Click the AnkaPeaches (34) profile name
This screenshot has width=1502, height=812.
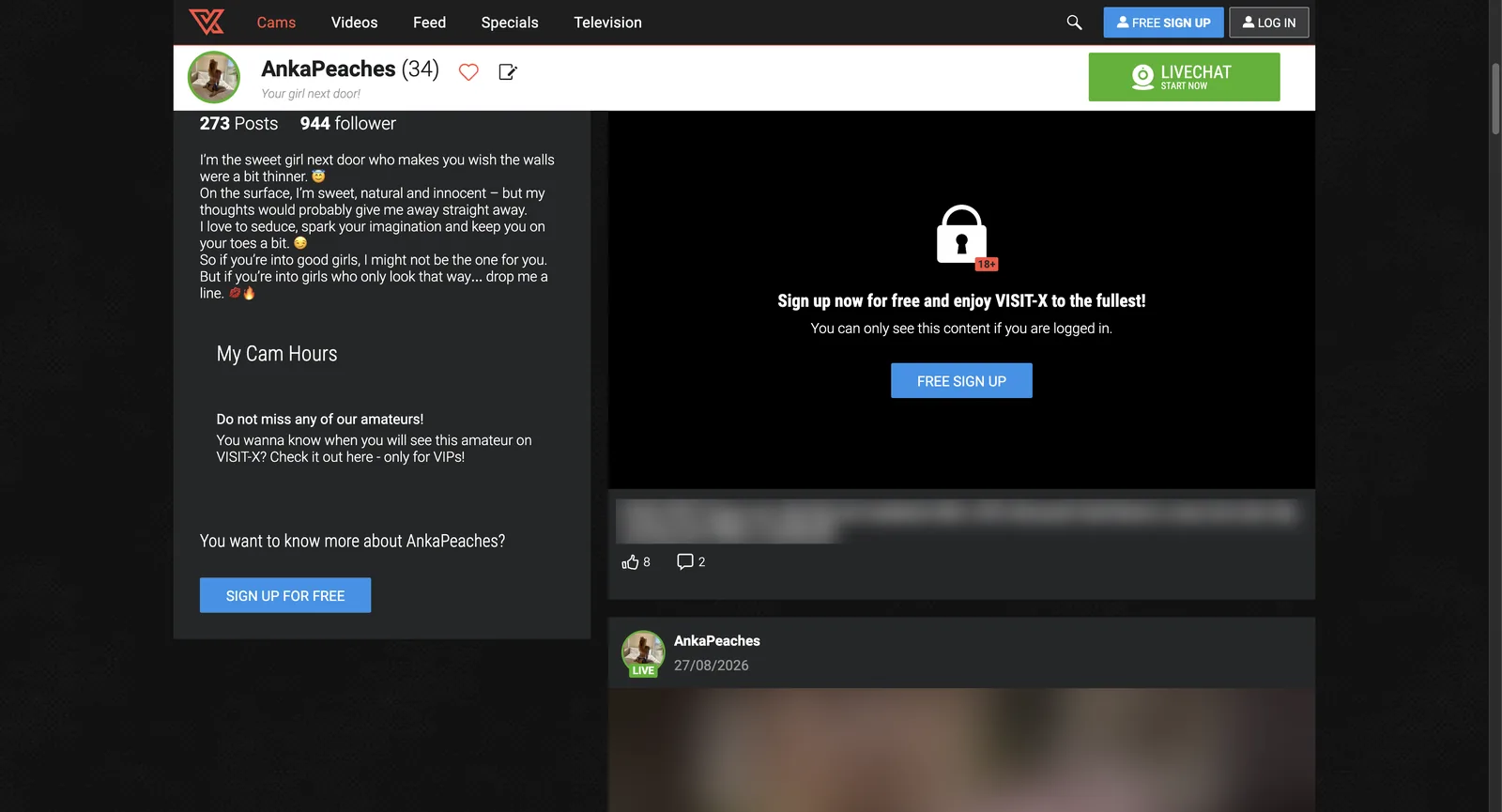(350, 69)
